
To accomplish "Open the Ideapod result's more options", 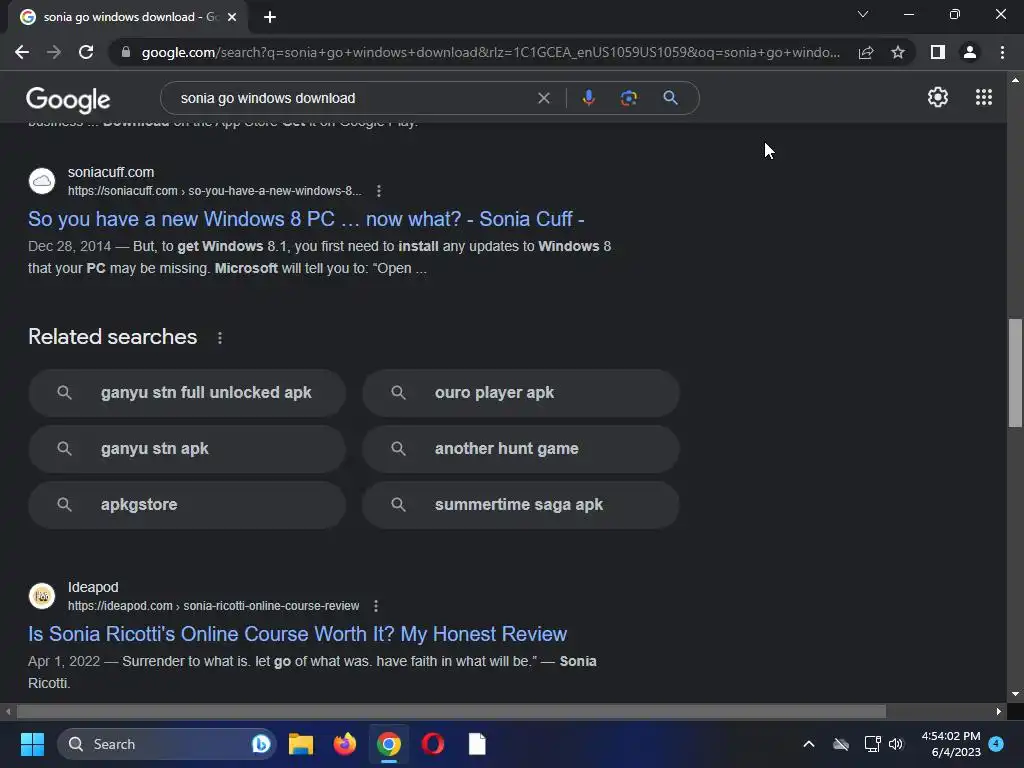I will (x=376, y=606).
